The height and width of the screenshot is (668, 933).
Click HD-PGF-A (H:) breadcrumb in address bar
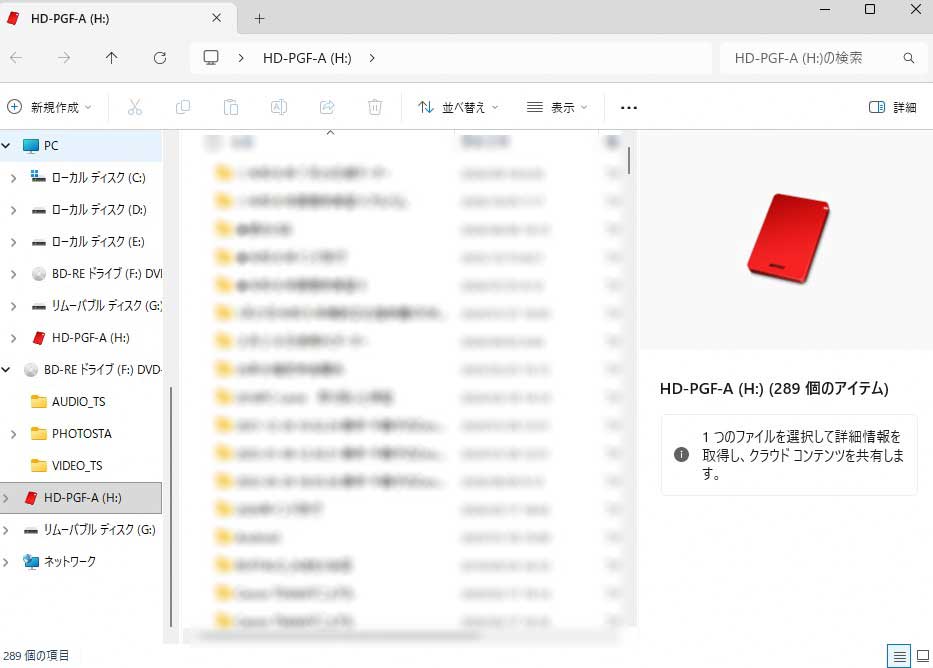click(307, 58)
